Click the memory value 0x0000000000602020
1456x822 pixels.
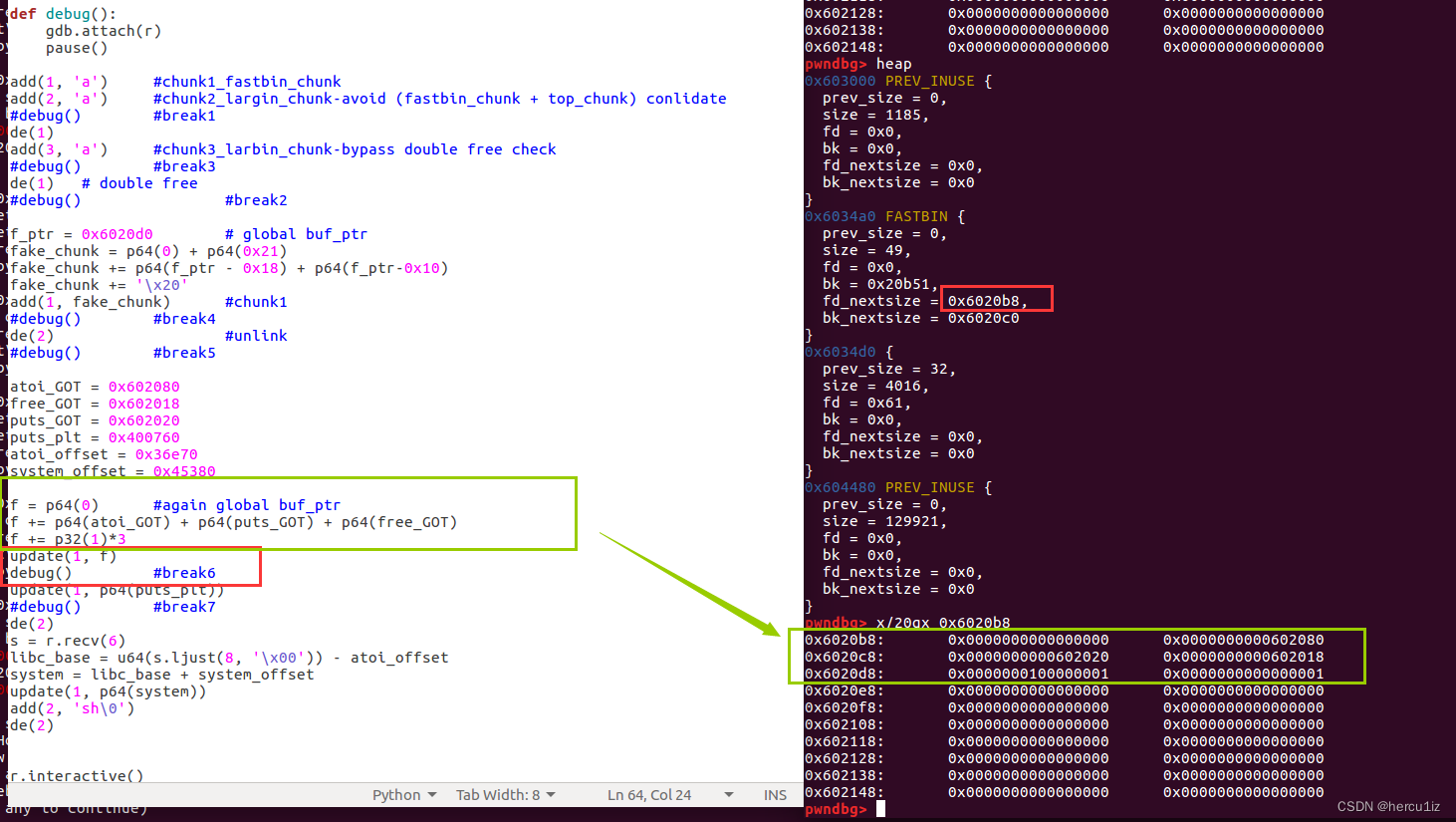(1029, 657)
